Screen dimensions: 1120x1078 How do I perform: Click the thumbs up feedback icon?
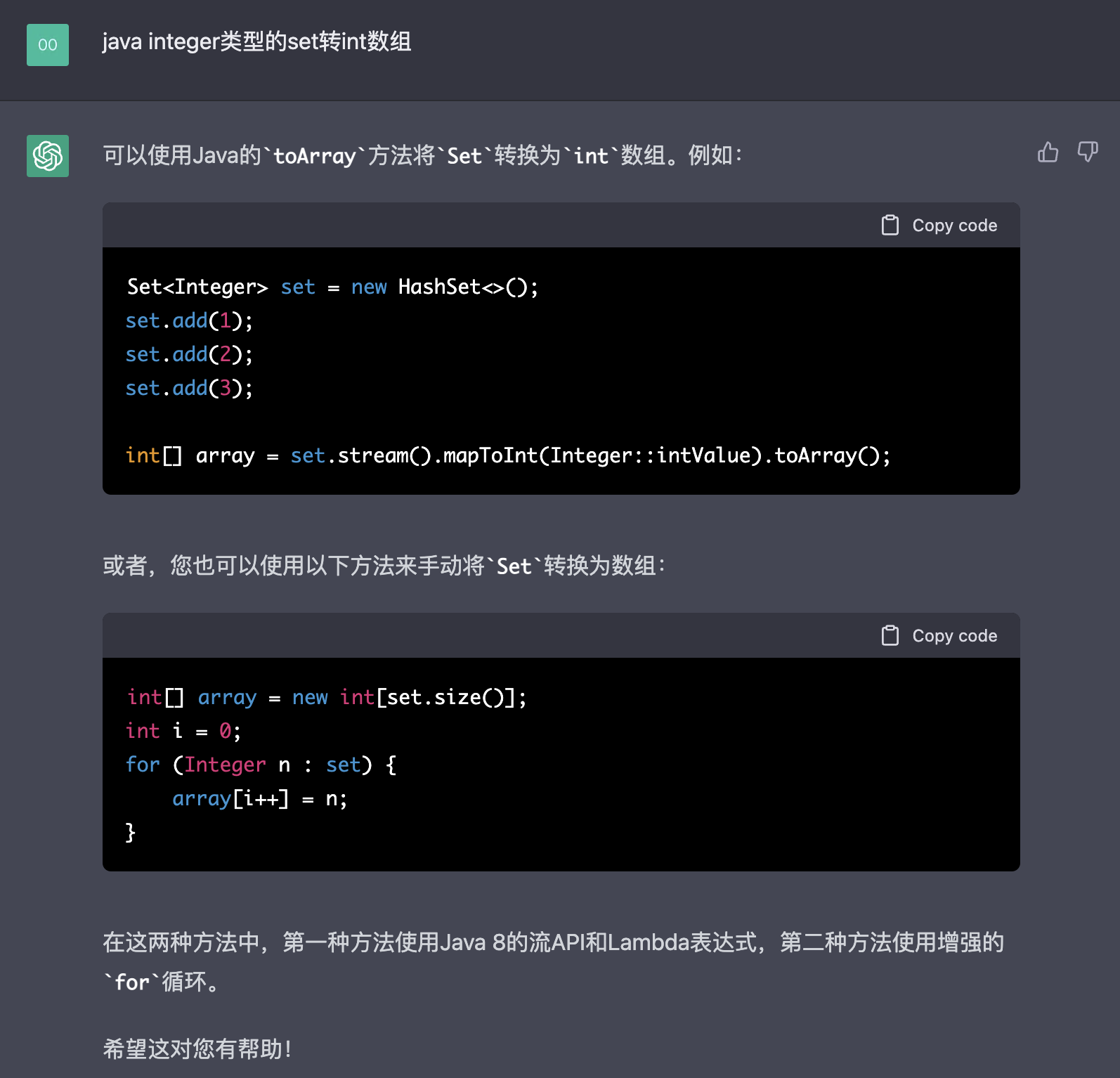pyautogui.click(x=1048, y=152)
